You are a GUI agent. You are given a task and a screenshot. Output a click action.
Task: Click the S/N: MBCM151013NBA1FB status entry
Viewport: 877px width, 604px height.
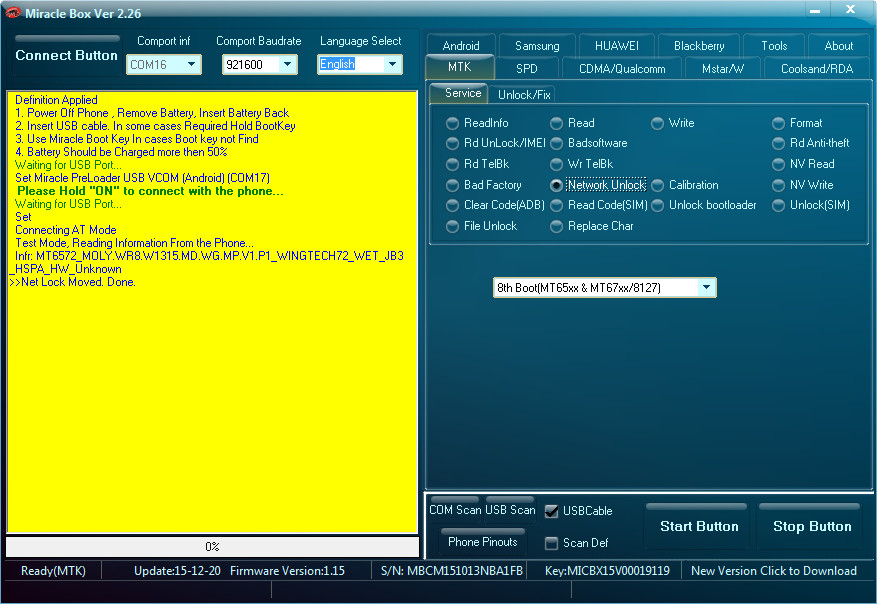pyautogui.click(x=451, y=571)
